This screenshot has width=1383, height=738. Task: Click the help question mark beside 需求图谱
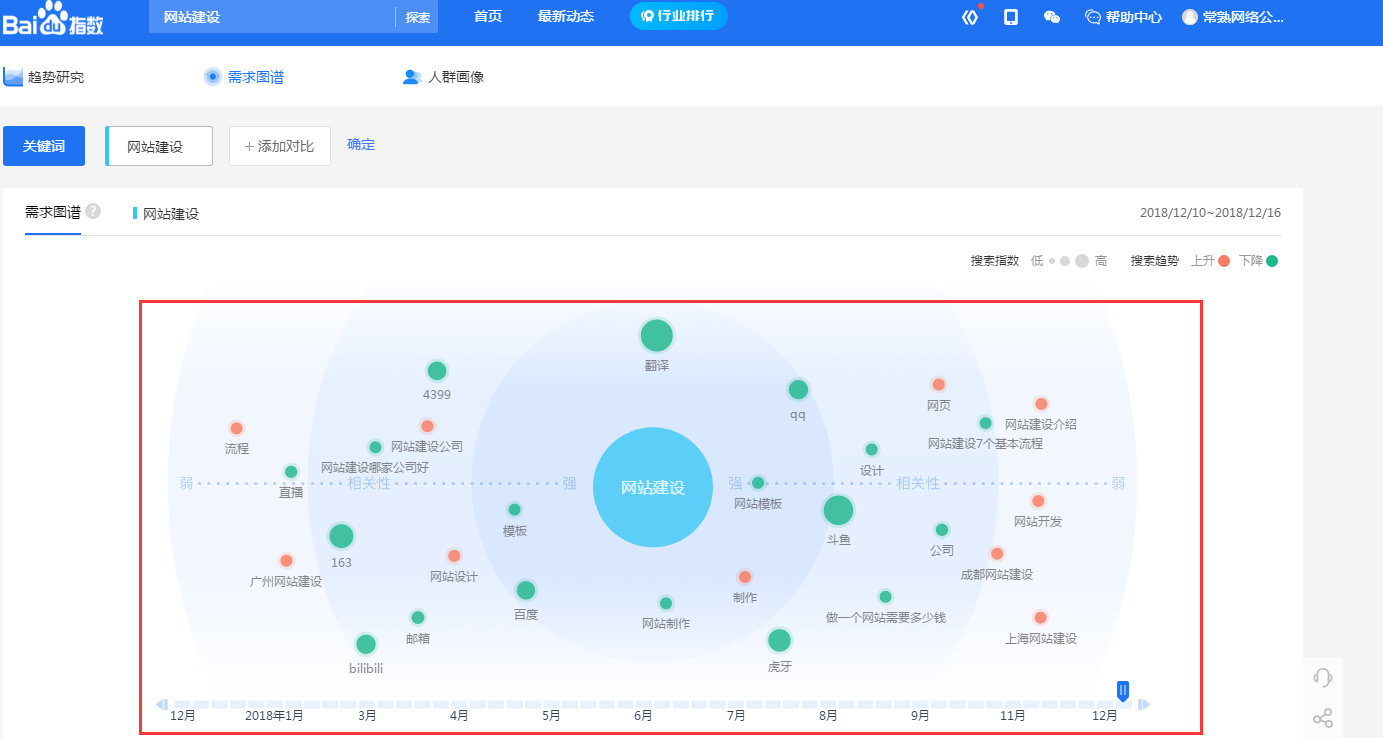93,211
